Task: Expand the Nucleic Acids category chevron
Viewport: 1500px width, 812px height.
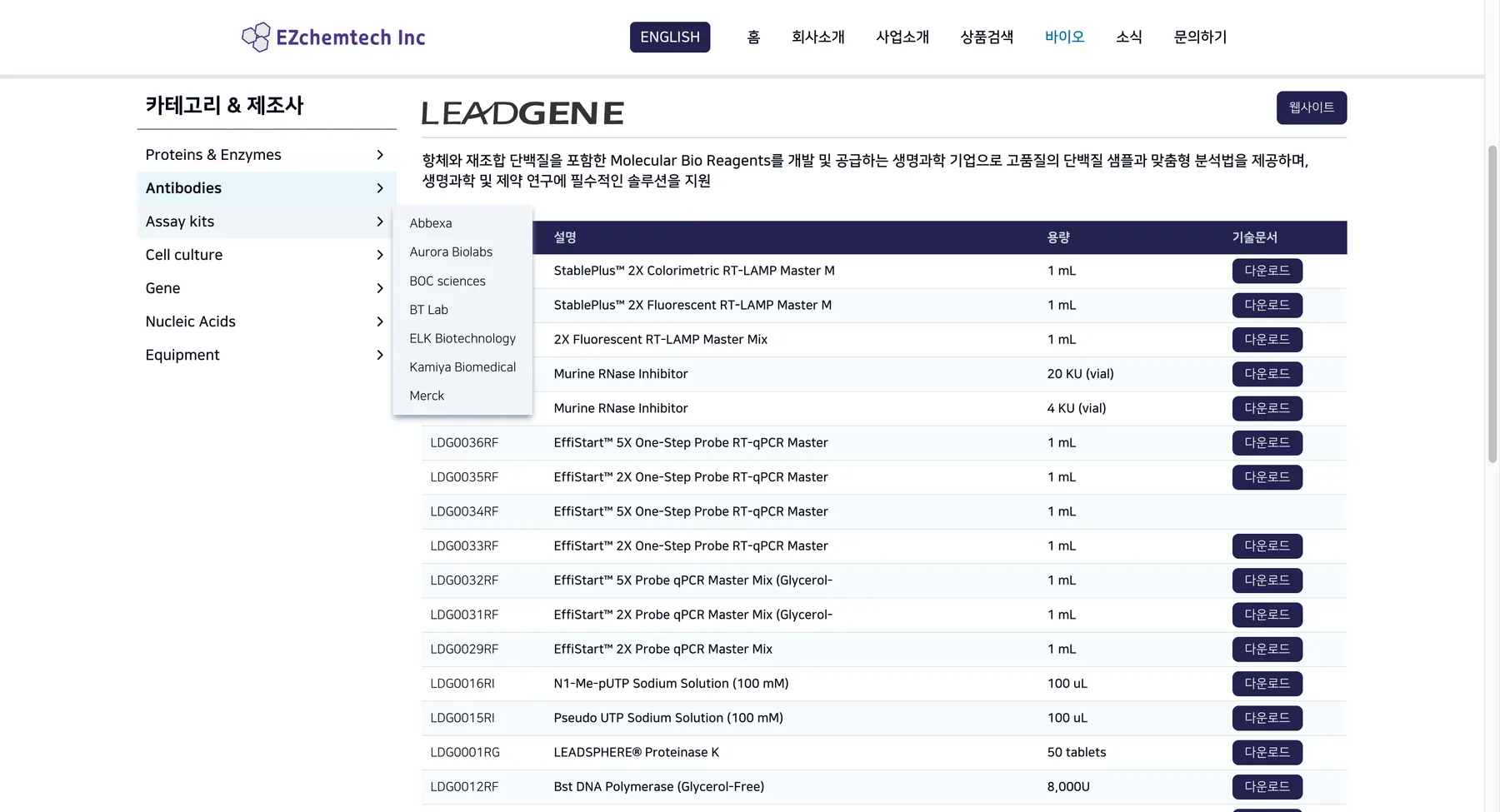Action: 380,321
